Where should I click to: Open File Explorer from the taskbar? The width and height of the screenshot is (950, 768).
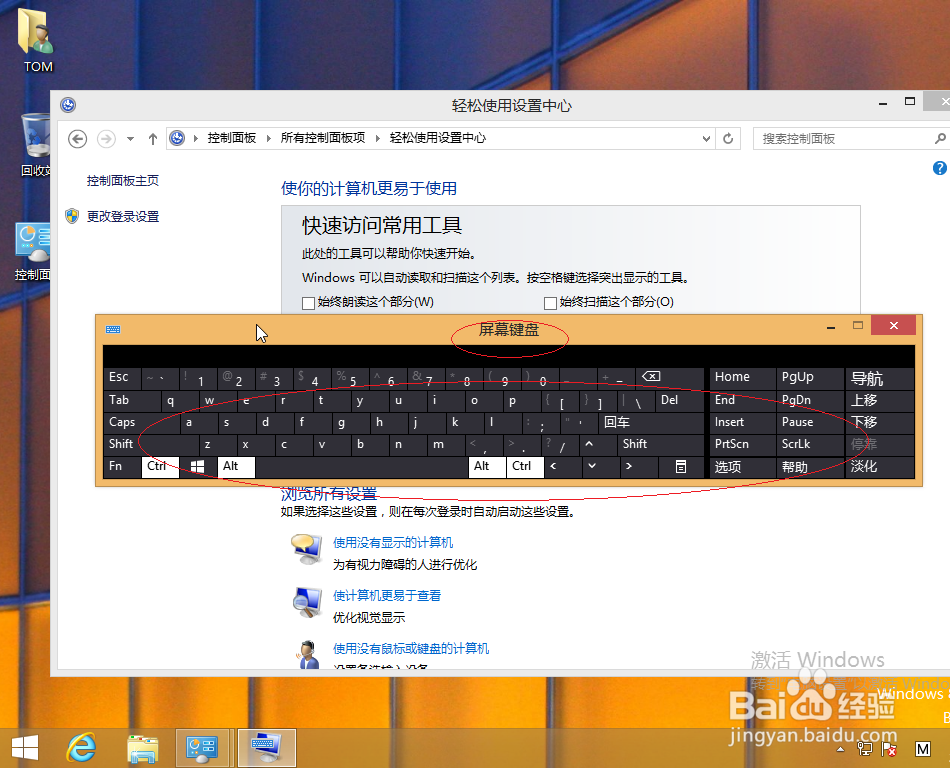[142, 747]
